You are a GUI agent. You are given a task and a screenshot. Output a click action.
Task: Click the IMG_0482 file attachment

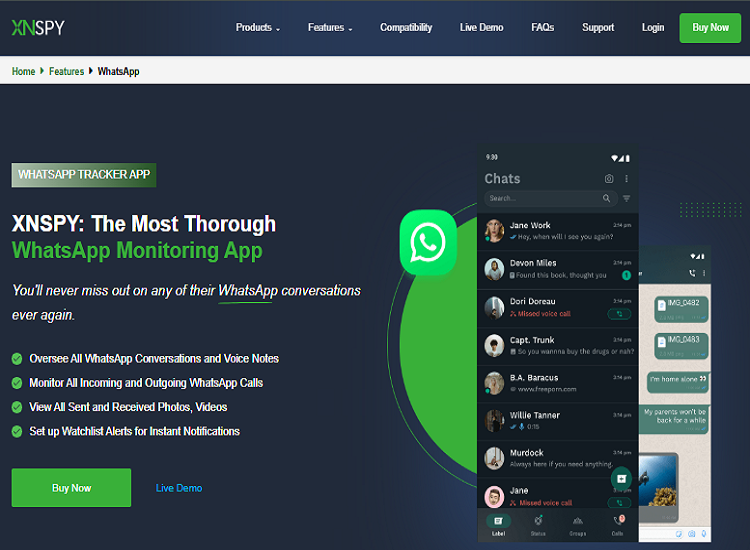pyautogui.click(x=681, y=310)
